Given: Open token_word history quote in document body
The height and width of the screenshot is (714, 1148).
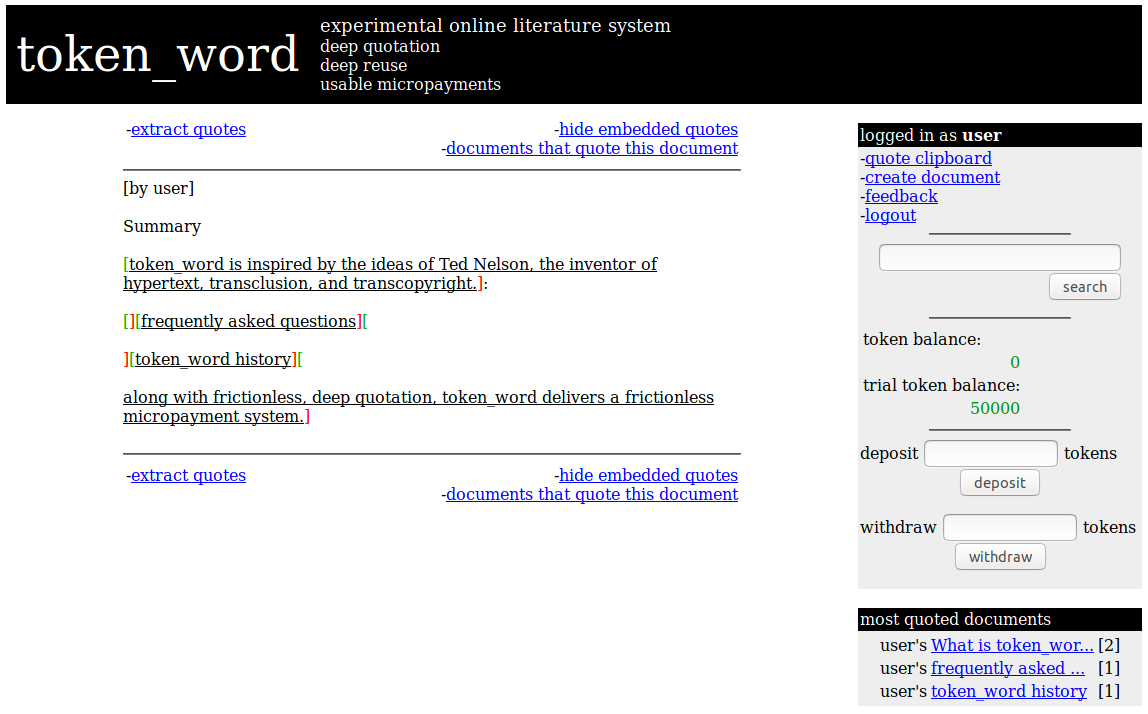Looking at the screenshot, I should point(213,360).
